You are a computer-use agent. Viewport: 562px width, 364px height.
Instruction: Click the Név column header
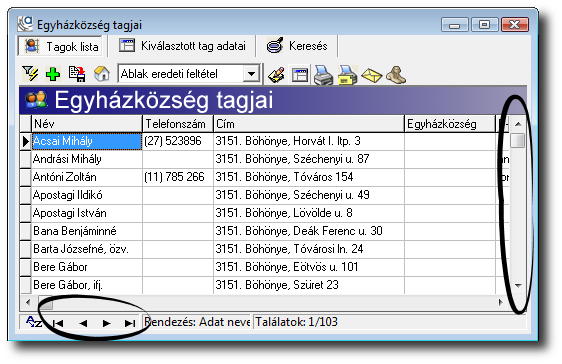coord(87,124)
